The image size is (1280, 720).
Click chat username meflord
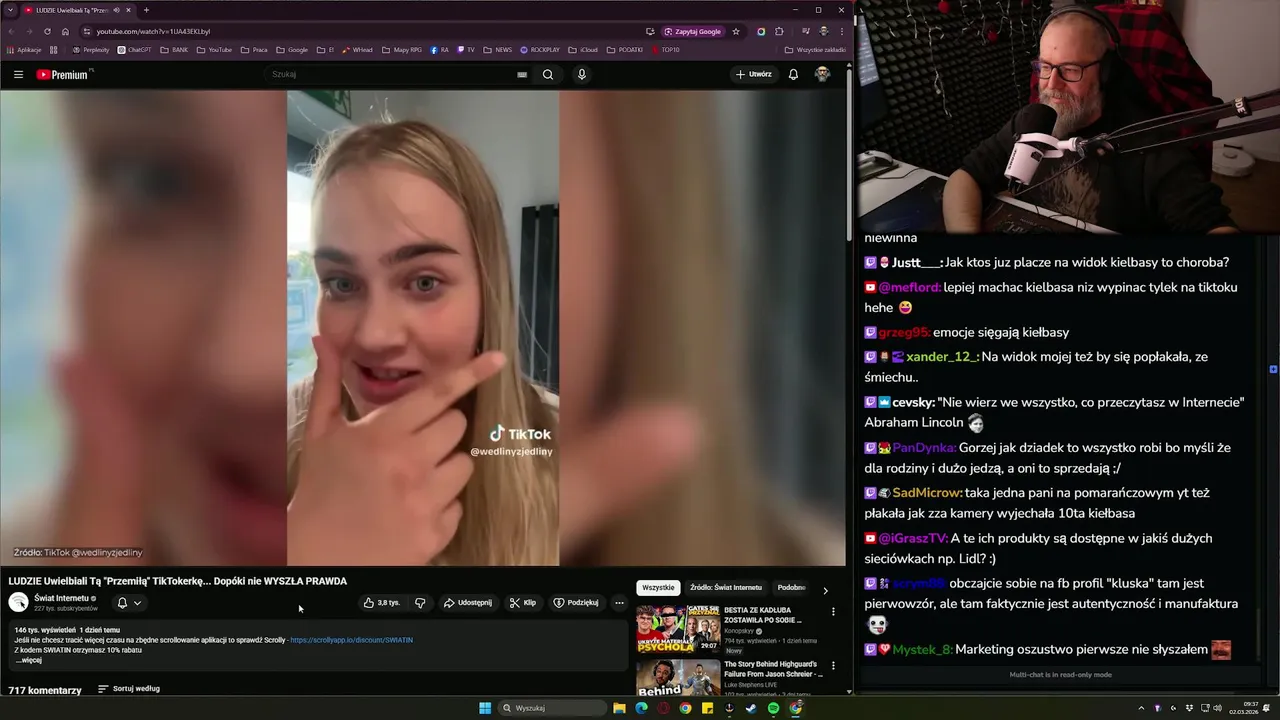pyautogui.click(x=909, y=287)
